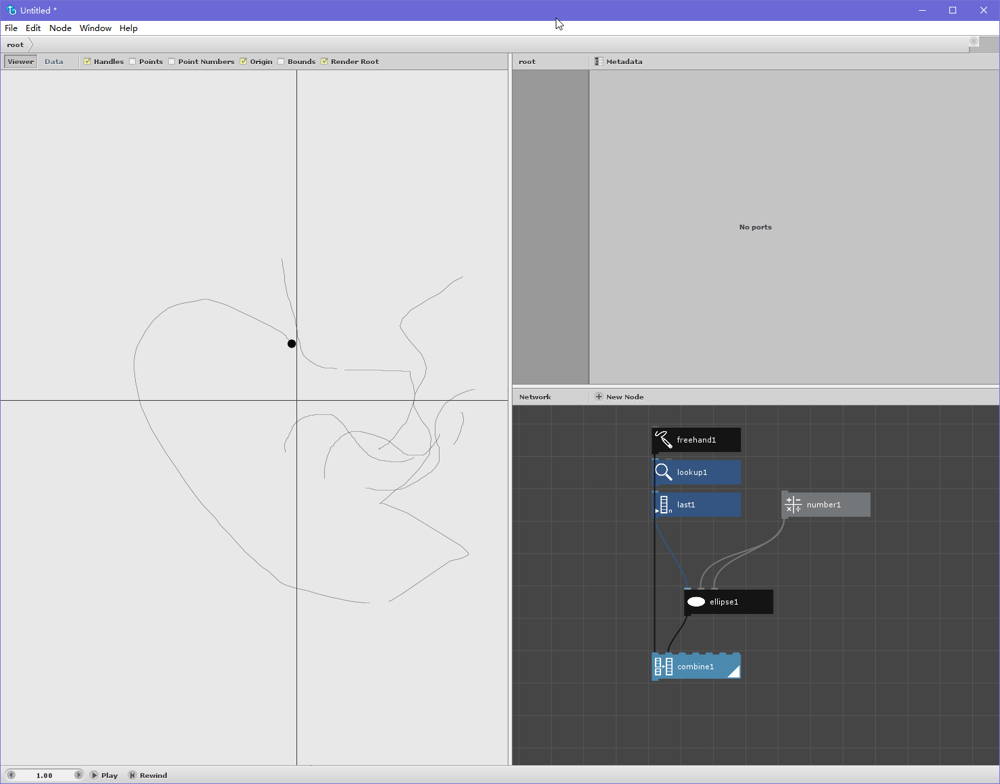
Task: Enable the Points checkbox
Action: (x=133, y=61)
